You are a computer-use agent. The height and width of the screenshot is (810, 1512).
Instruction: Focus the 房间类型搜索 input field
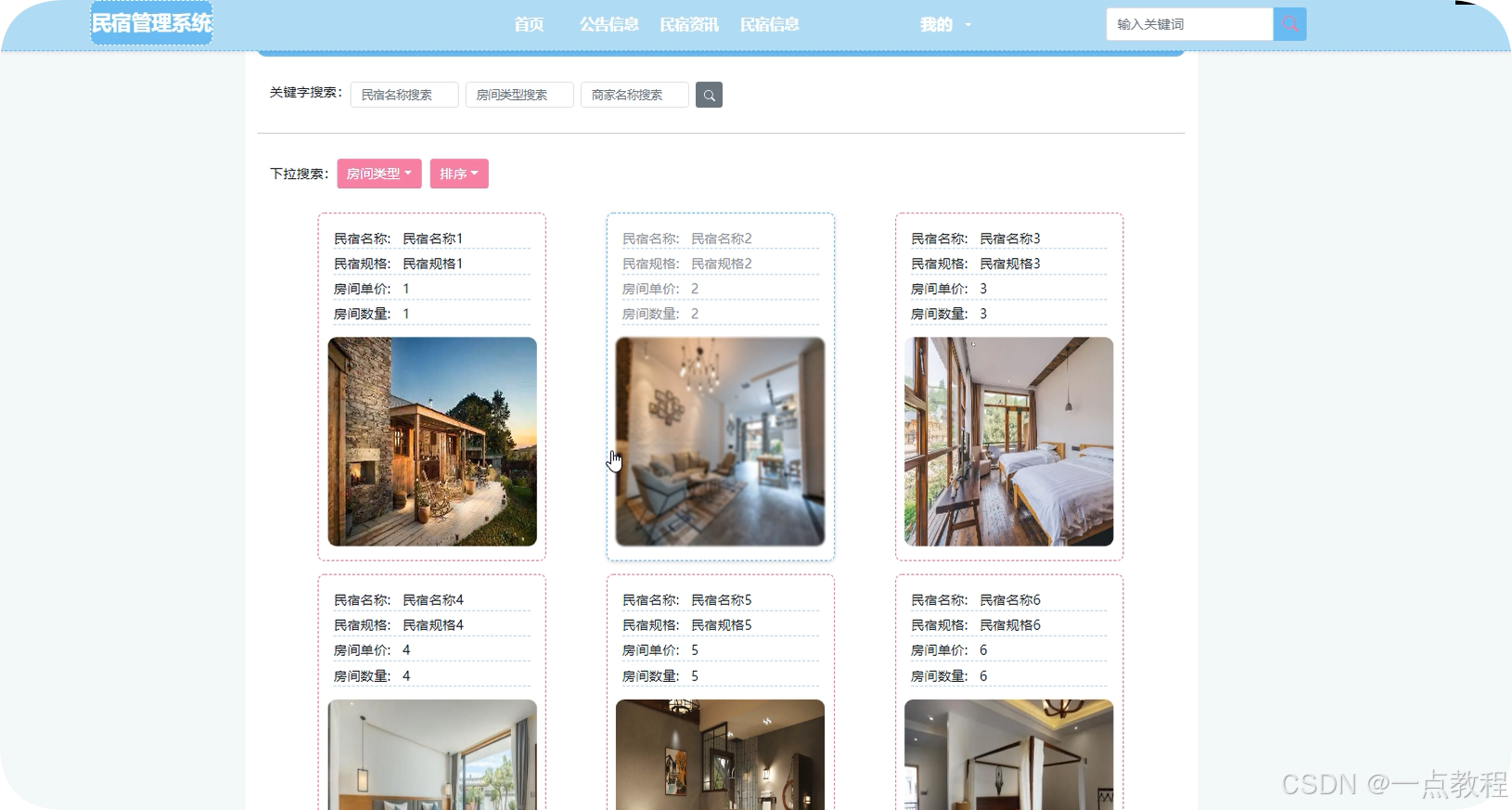pos(519,95)
